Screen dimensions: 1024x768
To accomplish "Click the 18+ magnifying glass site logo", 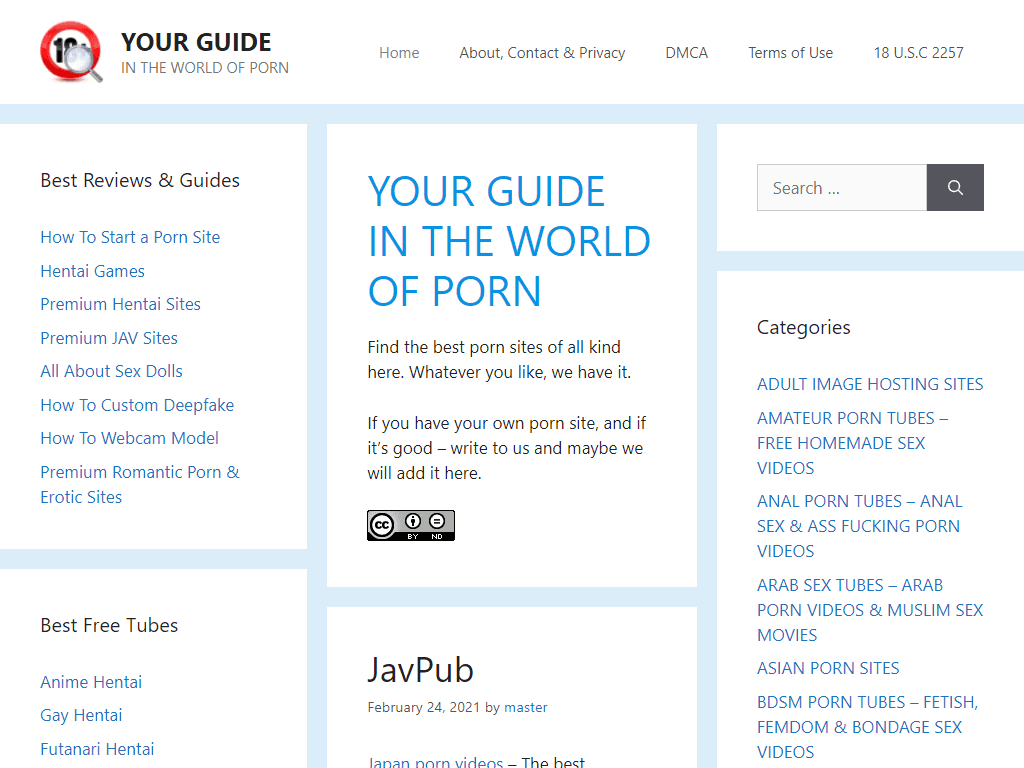I will point(70,50).
